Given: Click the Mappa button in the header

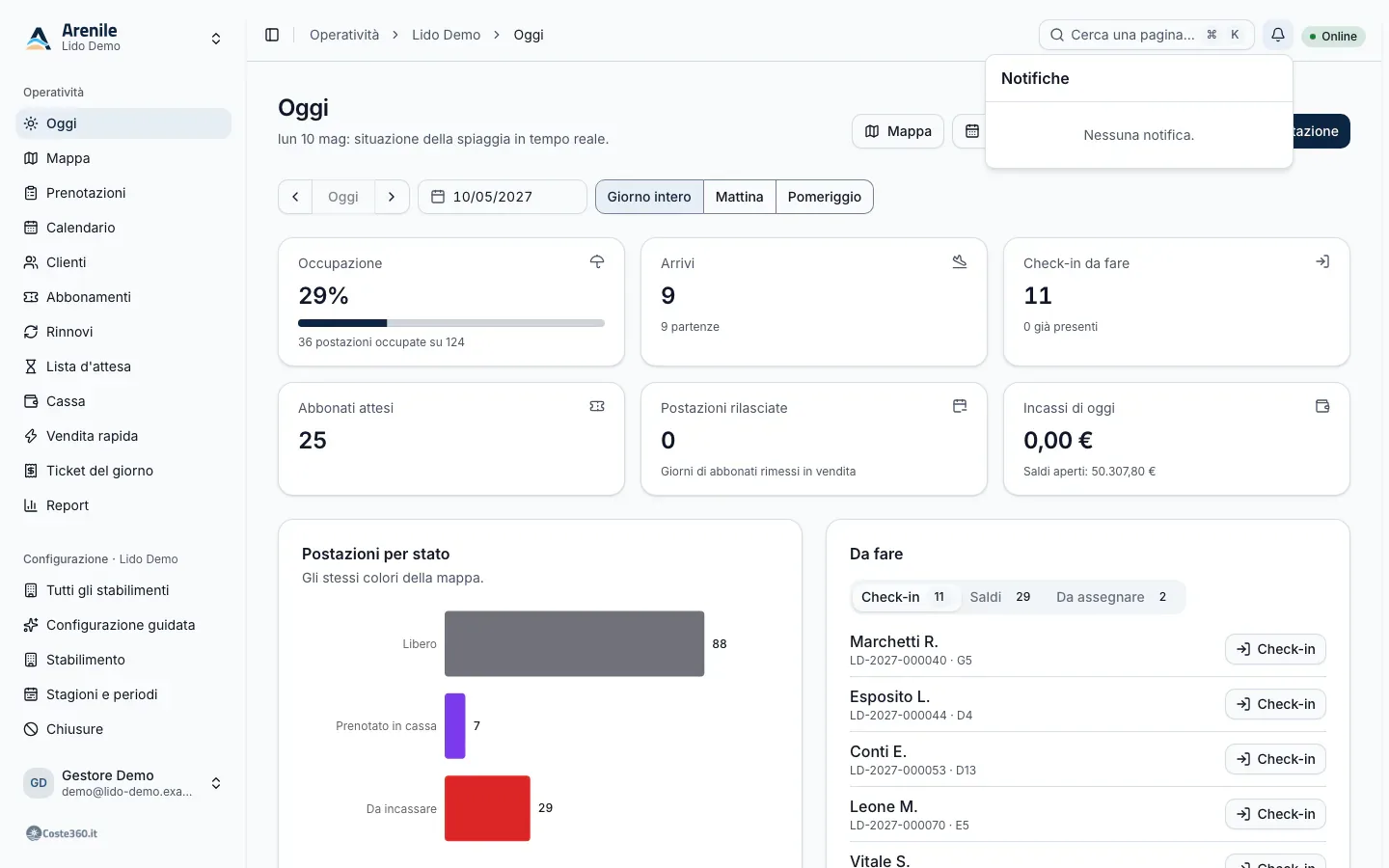Looking at the screenshot, I should tap(898, 131).
